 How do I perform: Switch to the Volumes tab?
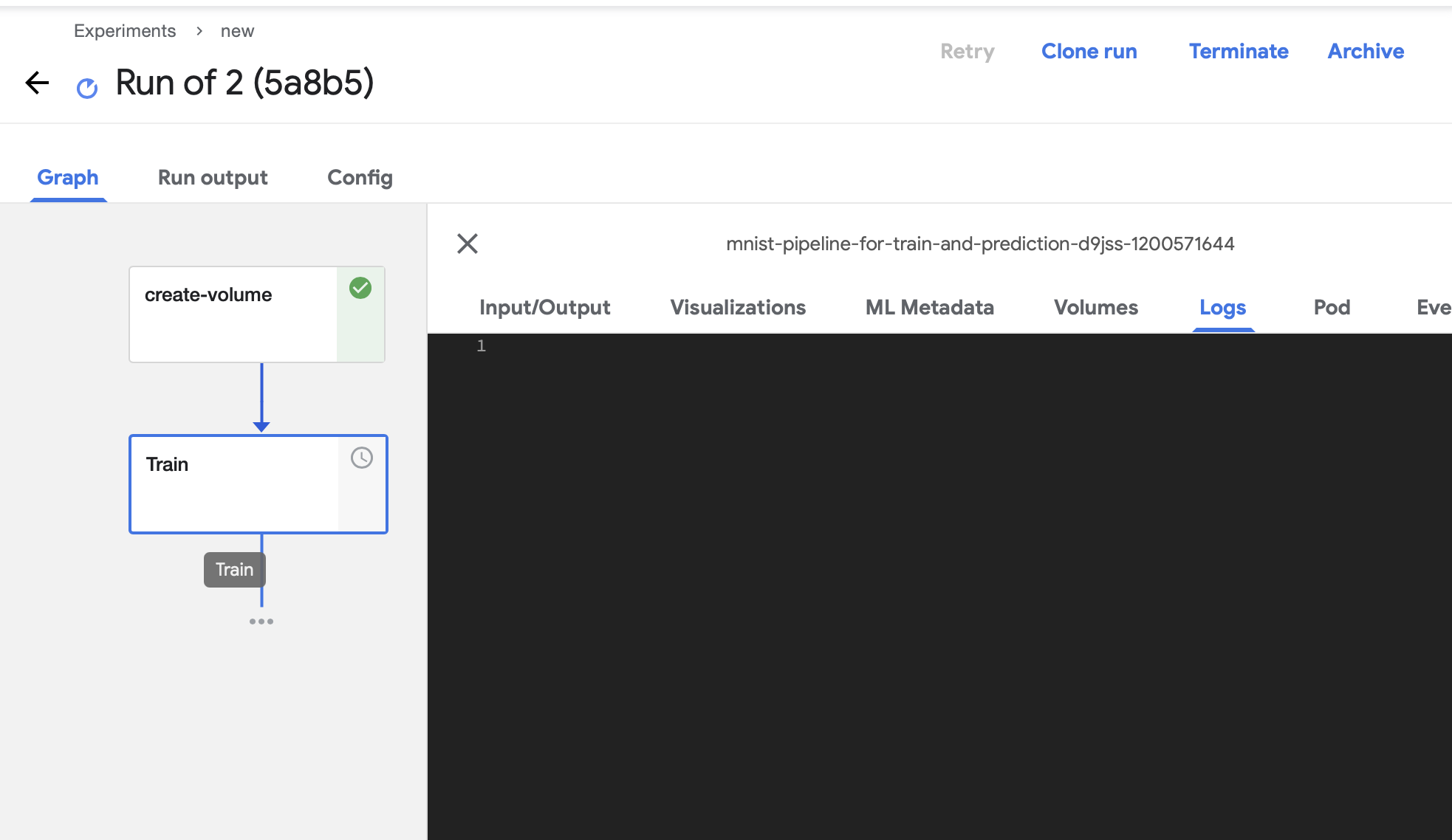click(x=1096, y=307)
